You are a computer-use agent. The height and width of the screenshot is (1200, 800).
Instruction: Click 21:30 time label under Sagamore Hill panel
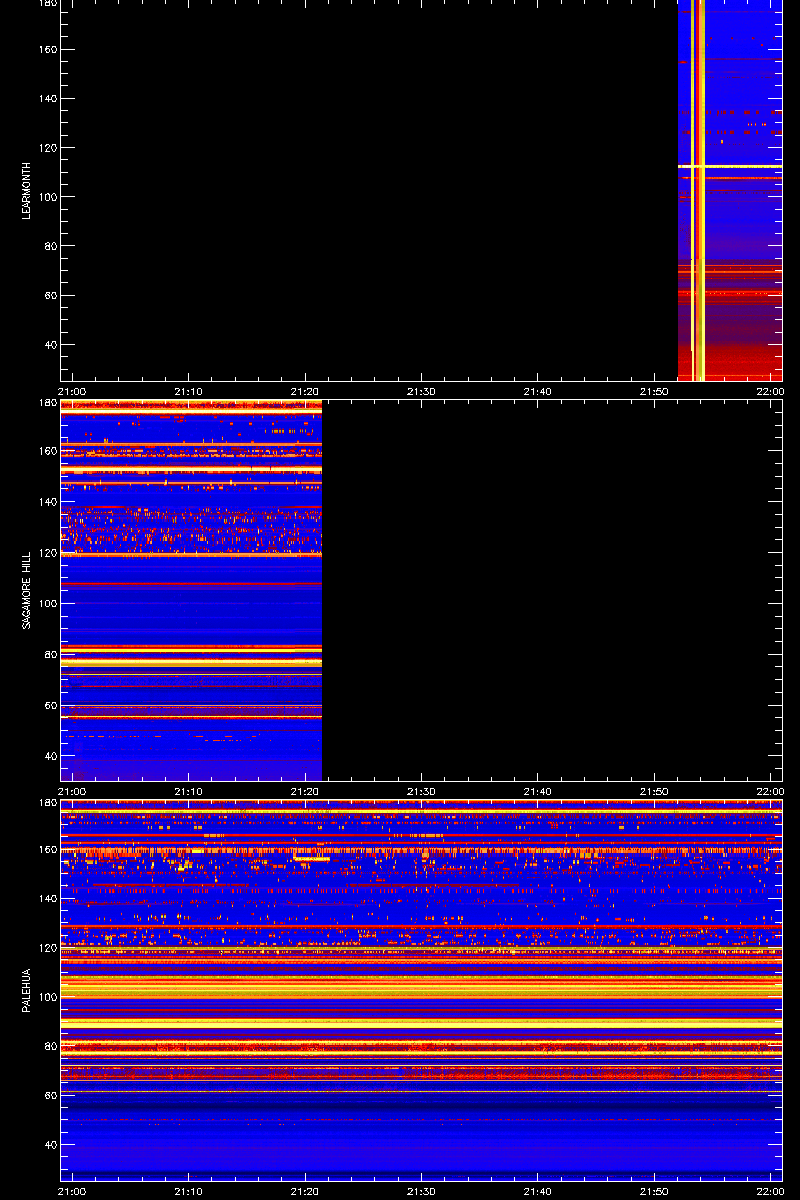point(421,791)
